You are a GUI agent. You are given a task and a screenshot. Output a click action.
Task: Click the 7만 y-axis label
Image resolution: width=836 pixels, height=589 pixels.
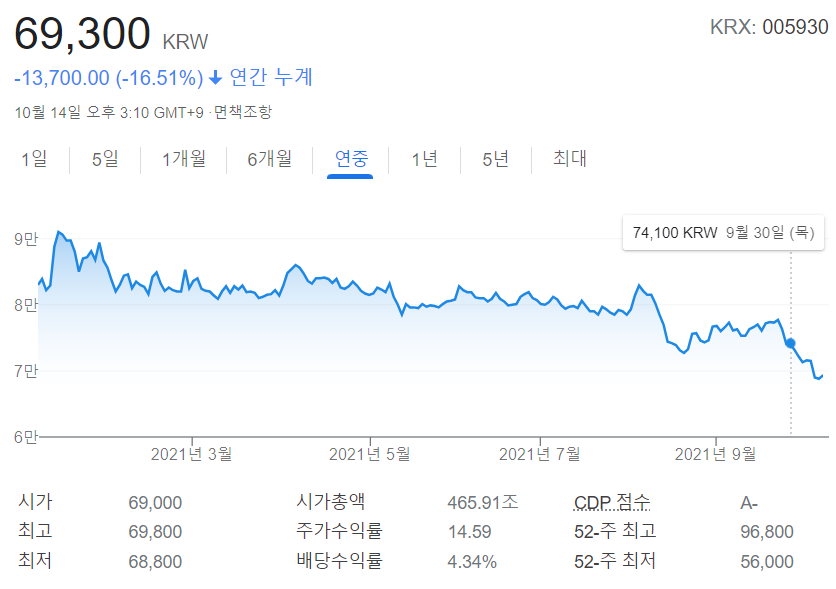(26, 371)
